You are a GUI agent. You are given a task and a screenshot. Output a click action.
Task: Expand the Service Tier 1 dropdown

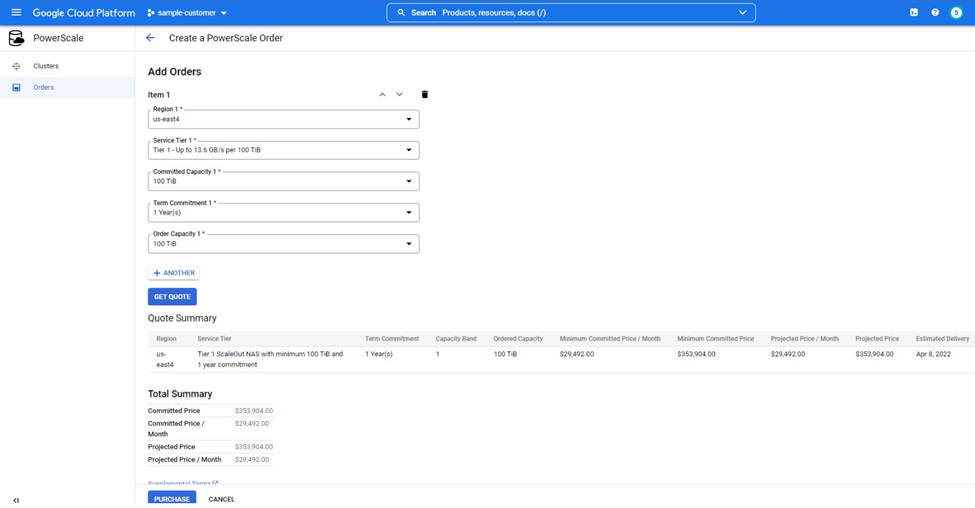click(x=283, y=150)
